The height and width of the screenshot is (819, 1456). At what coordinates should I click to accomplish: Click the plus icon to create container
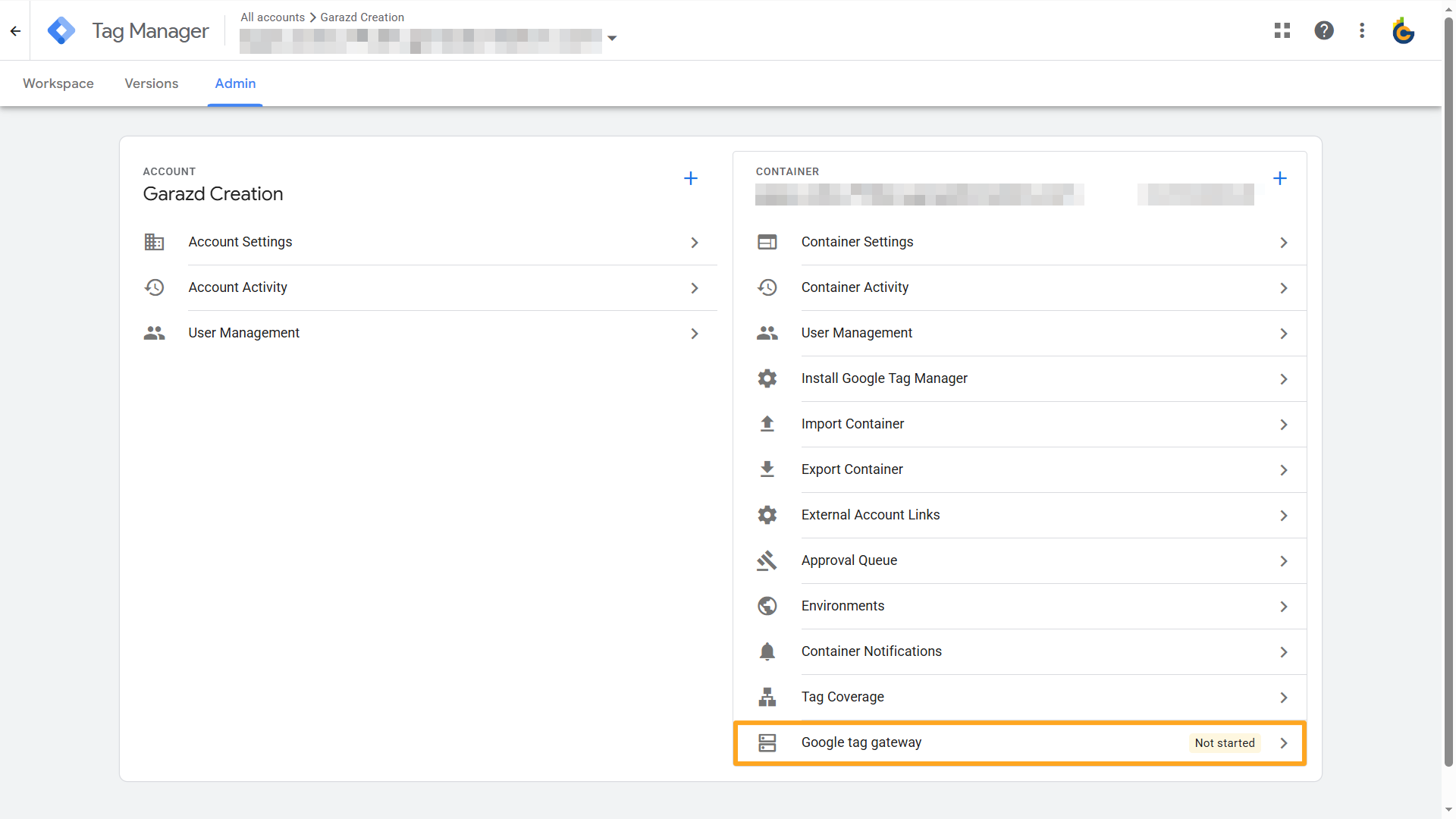coord(1279,178)
